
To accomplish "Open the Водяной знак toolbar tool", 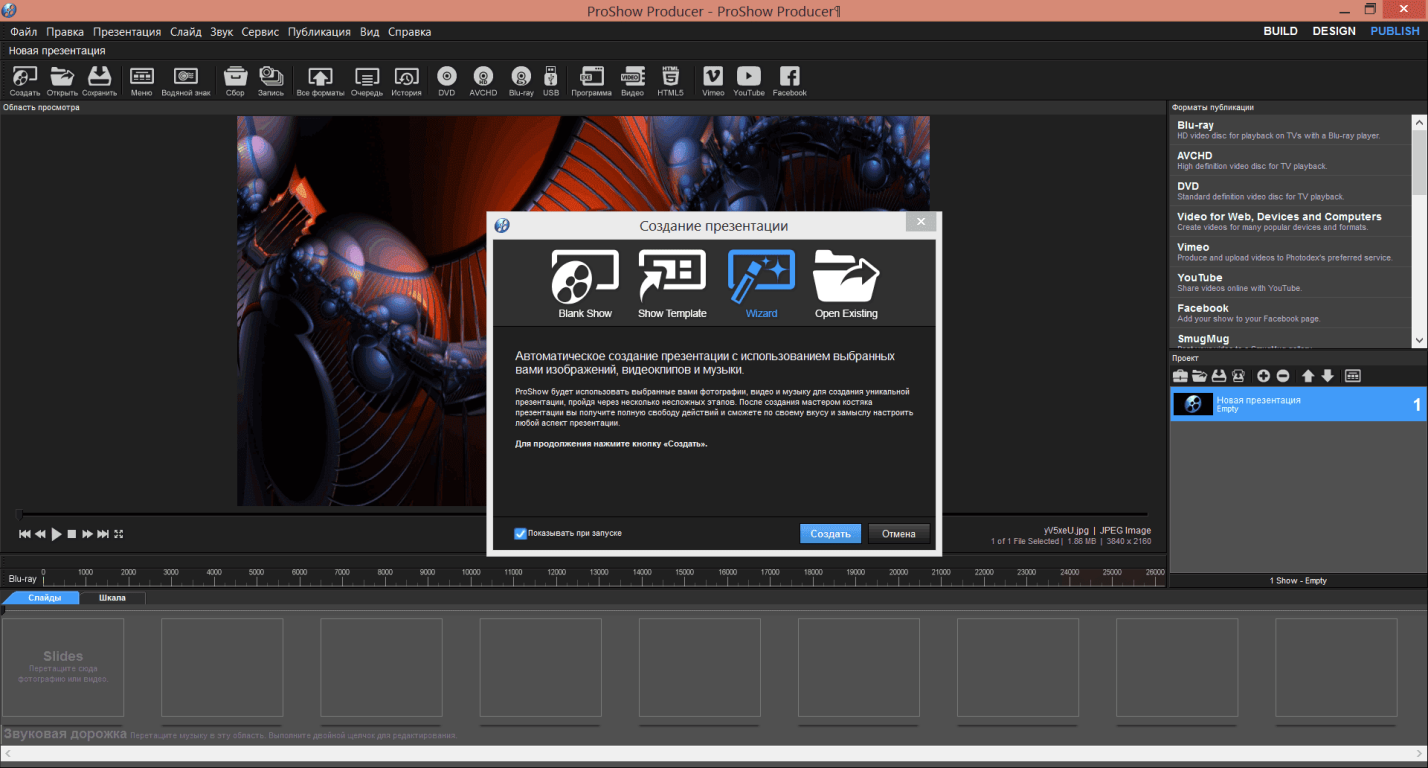I will [x=186, y=77].
